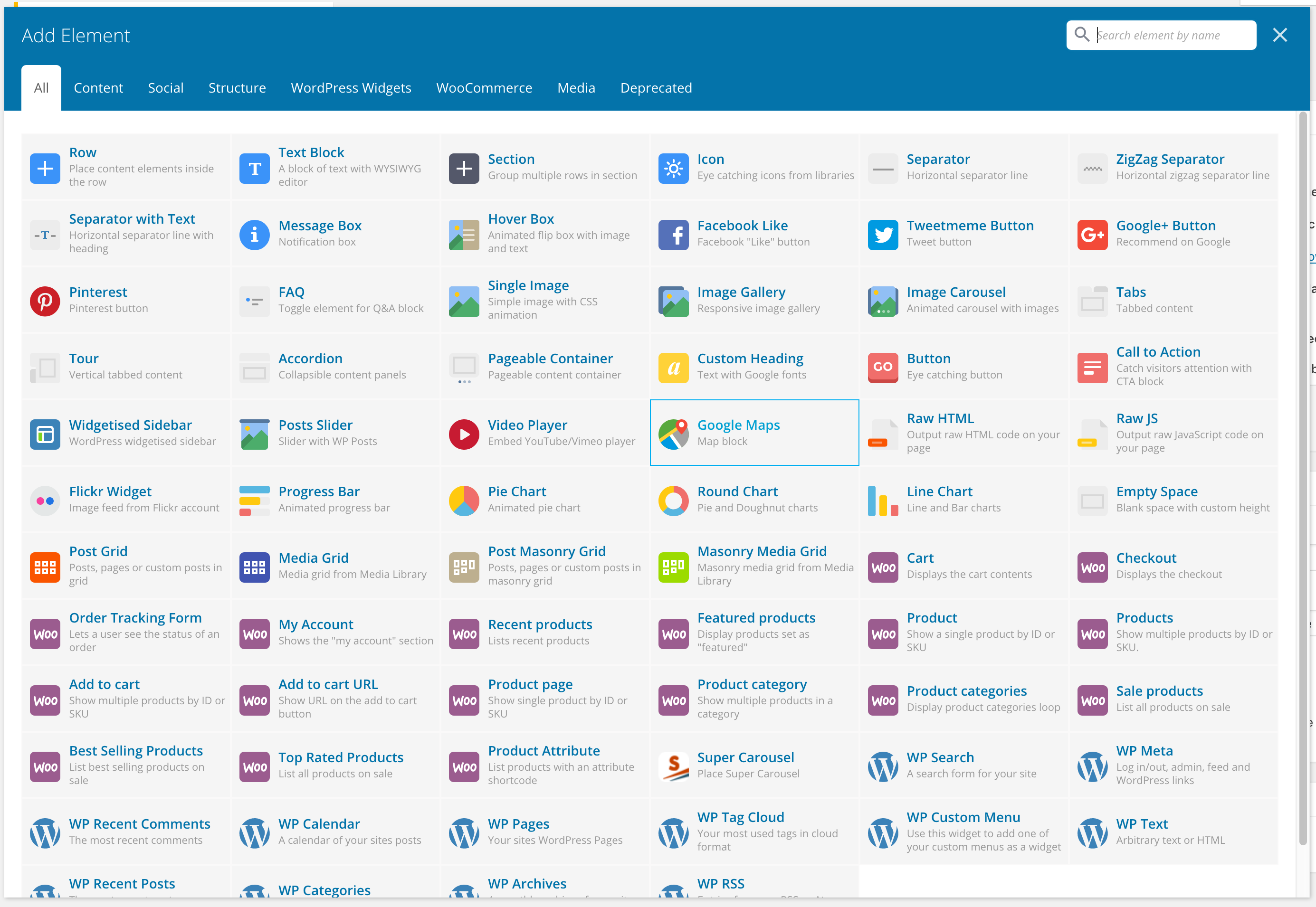Show the Deprecated elements tab

coord(656,88)
